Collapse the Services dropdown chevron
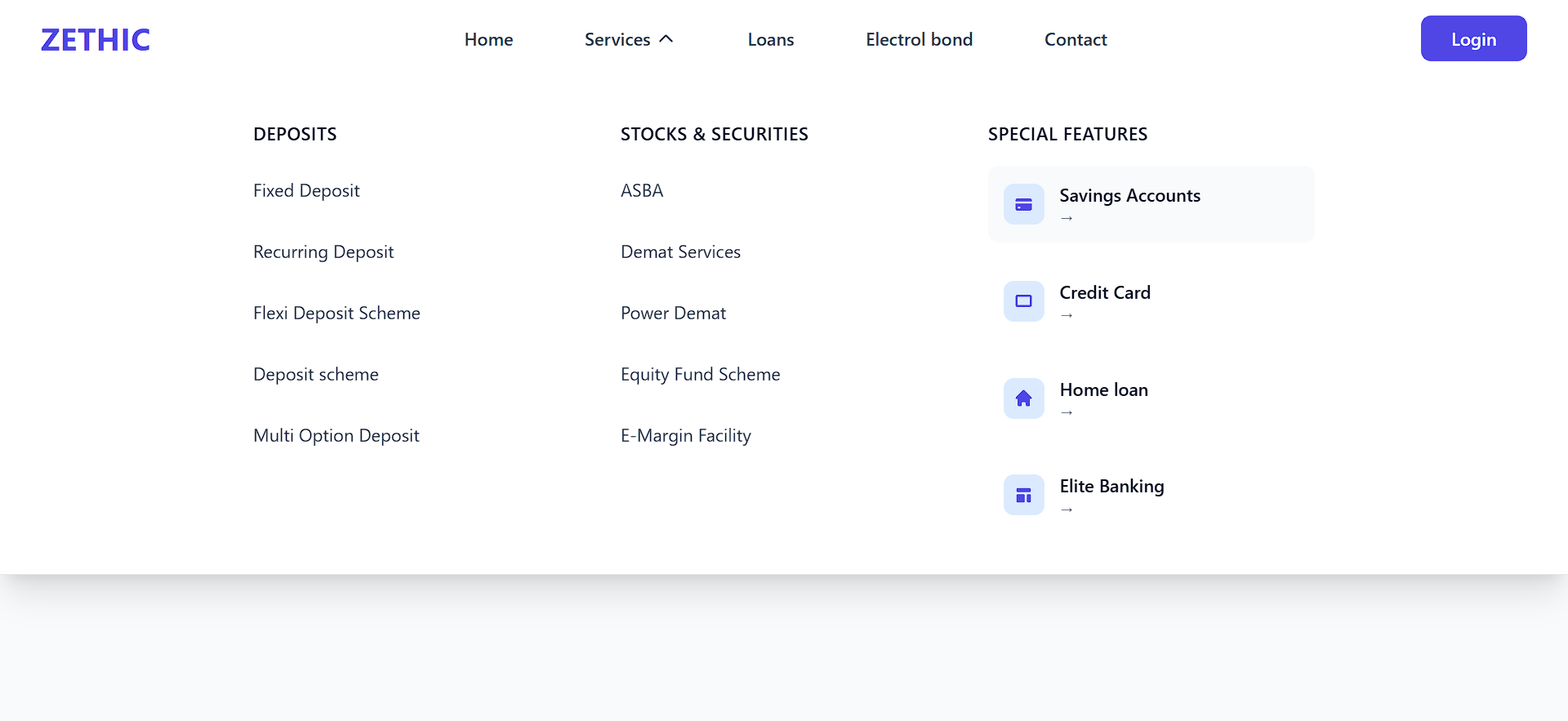The image size is (1568, 721). 666,39
